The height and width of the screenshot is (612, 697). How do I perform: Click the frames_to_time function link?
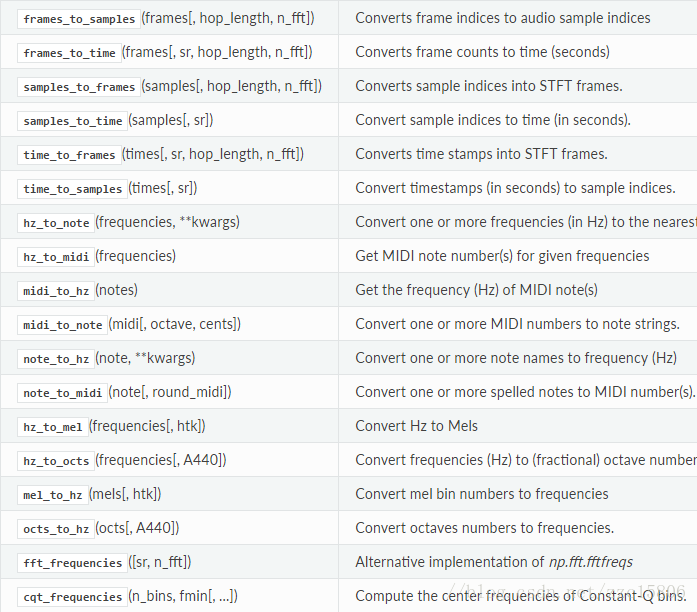69,53
